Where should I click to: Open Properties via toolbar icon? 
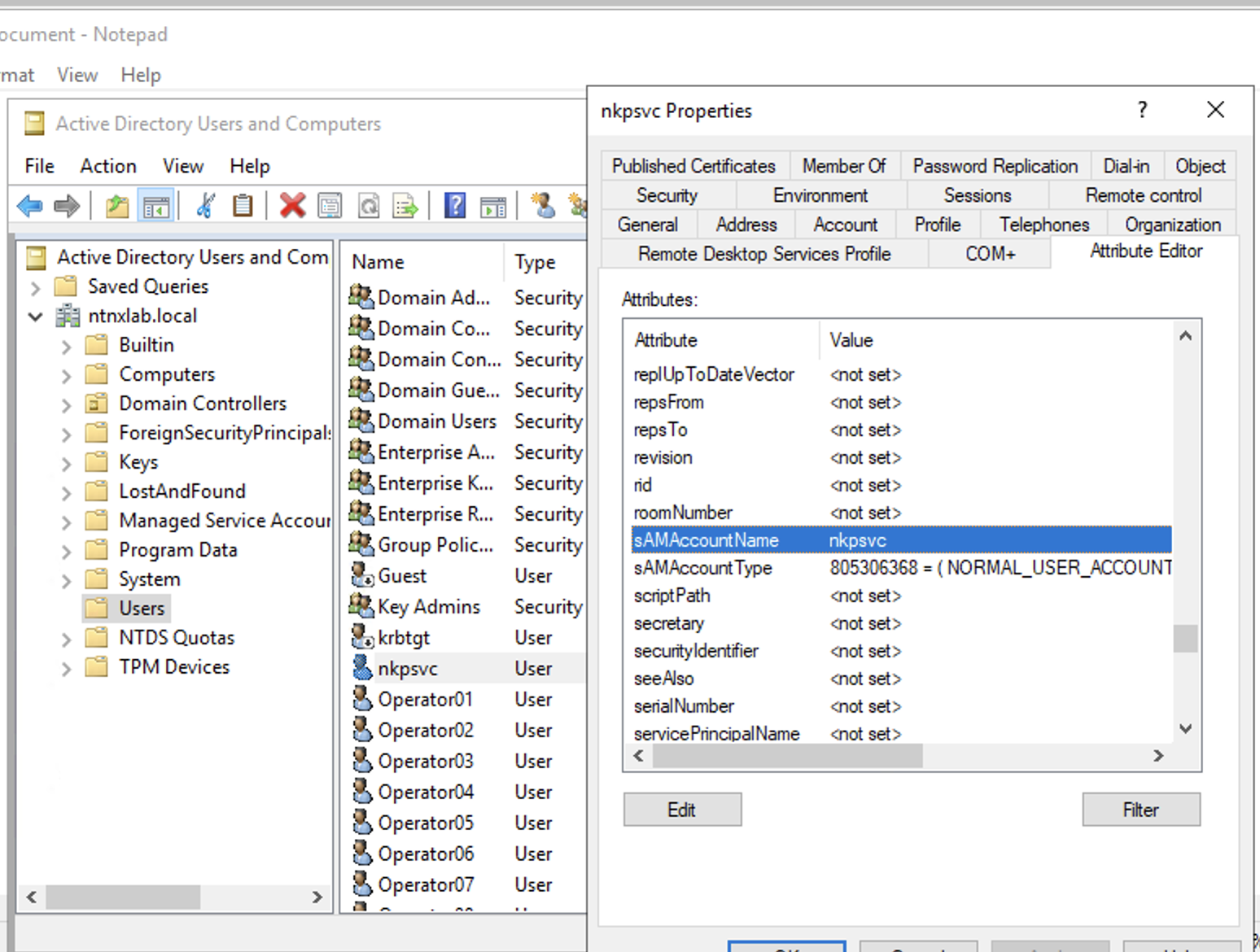(330, 206)
